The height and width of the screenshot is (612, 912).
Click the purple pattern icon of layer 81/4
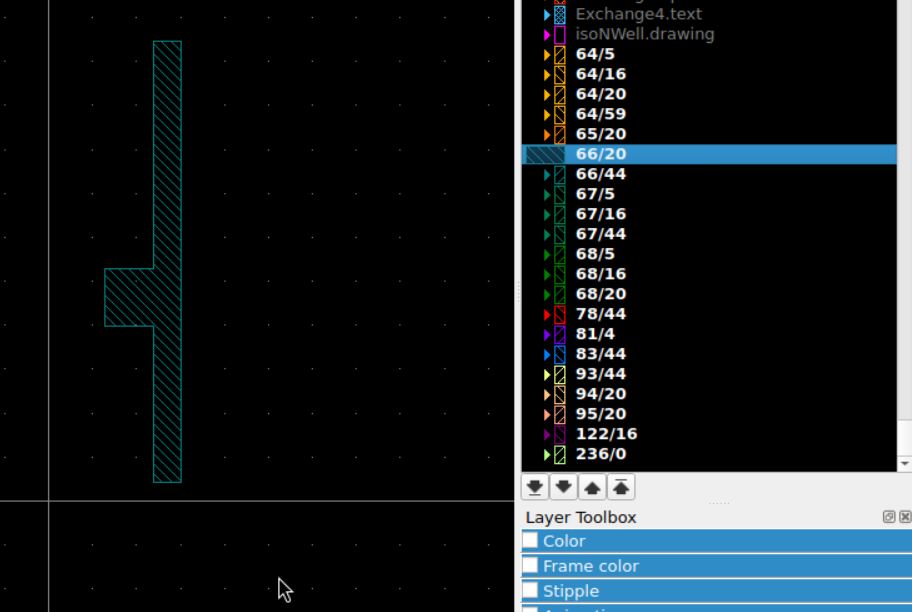(x=559, y=334)
